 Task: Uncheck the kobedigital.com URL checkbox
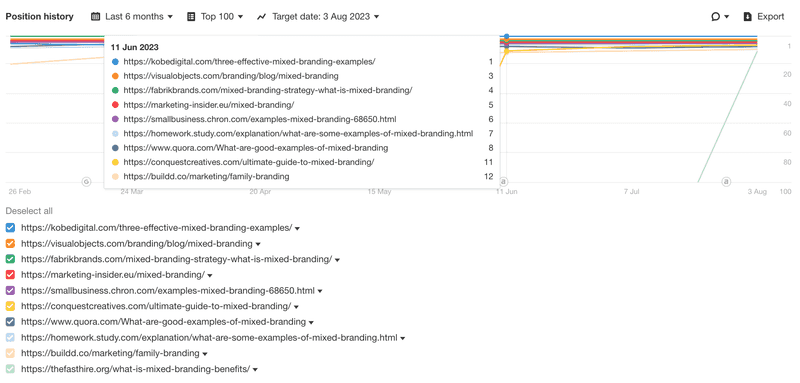click(10, 227)
